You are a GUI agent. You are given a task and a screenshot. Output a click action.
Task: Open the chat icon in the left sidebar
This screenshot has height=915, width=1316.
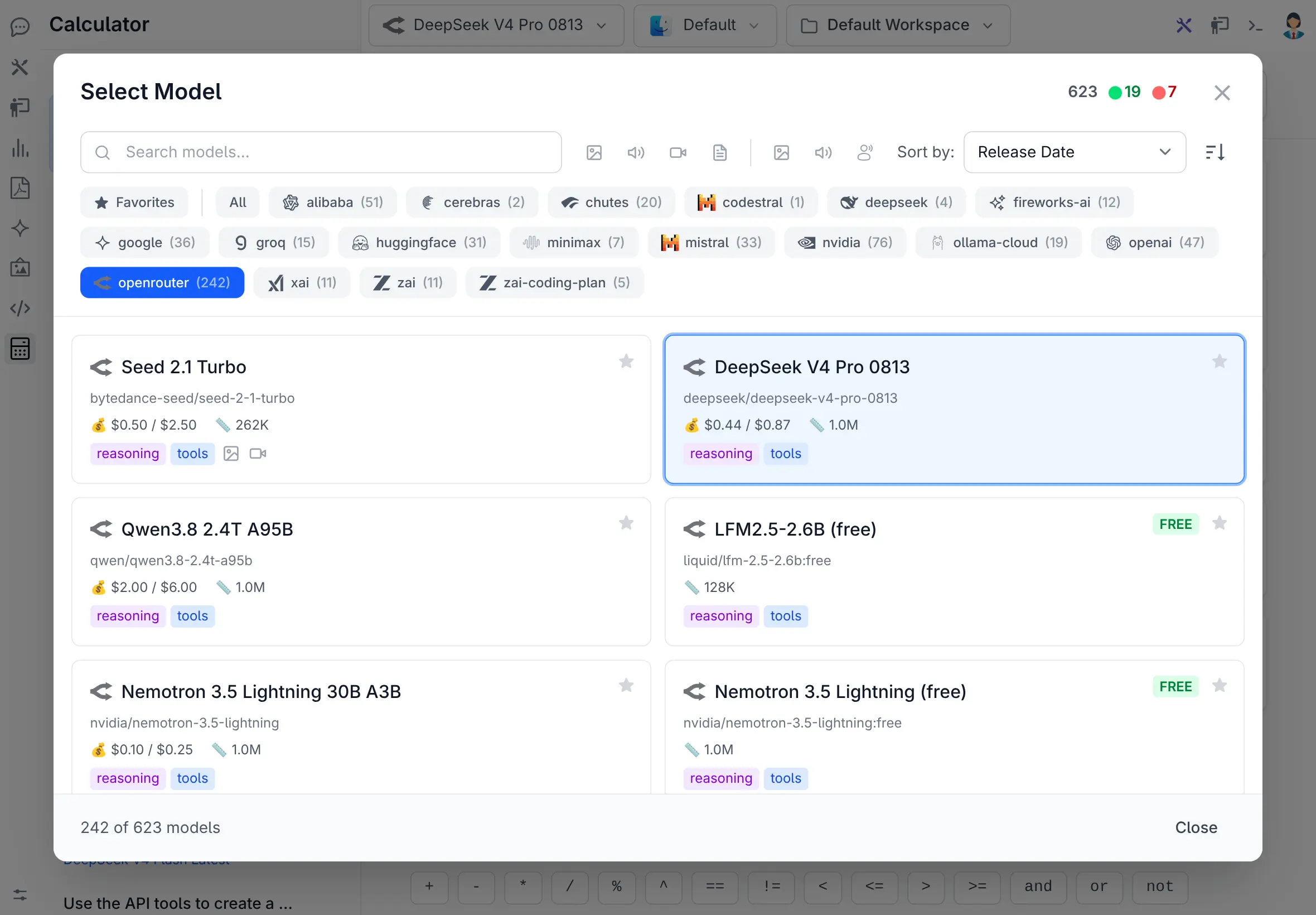pos(20,26)
